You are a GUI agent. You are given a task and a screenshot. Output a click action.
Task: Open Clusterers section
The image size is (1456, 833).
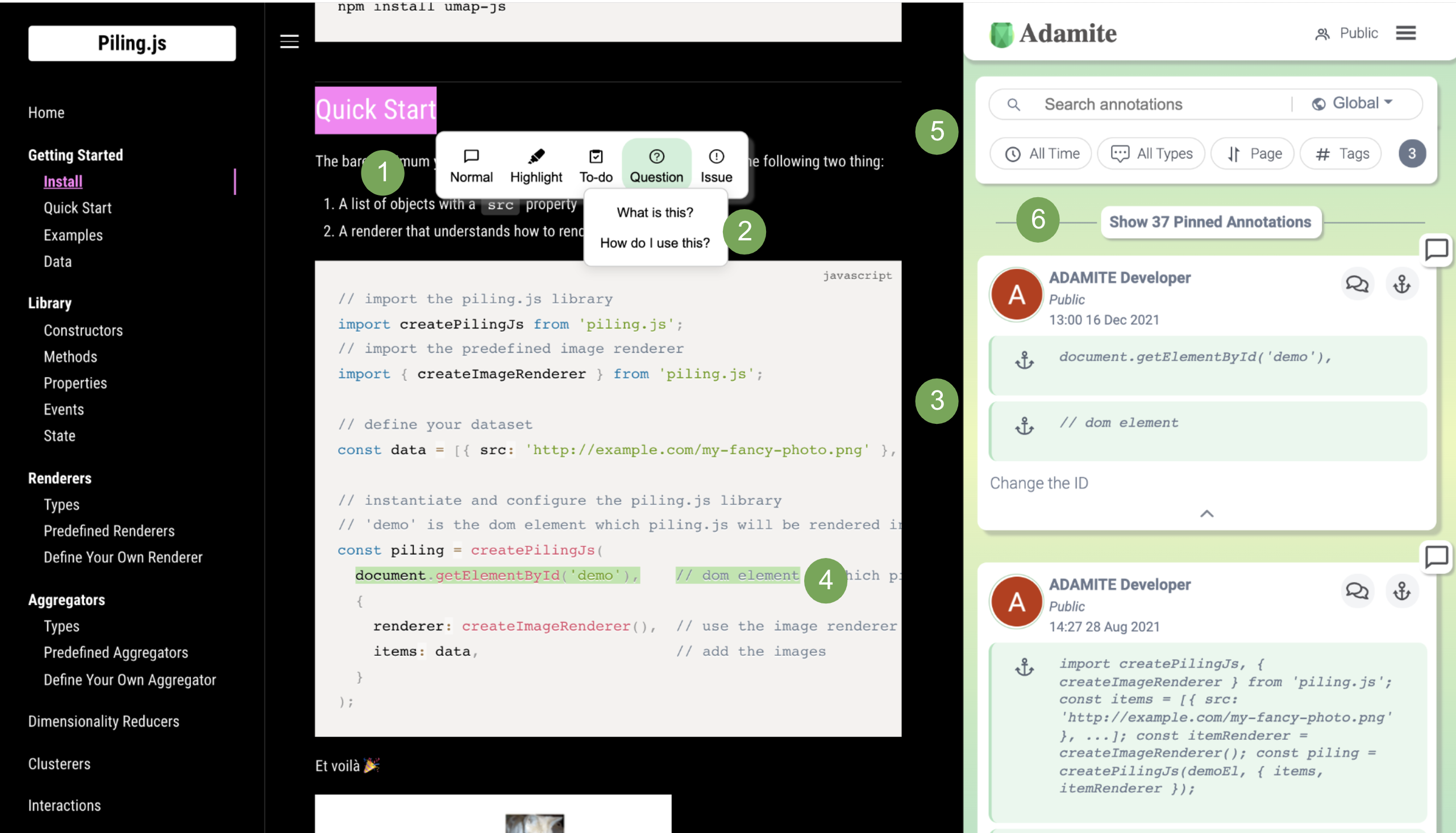(60, 764)
